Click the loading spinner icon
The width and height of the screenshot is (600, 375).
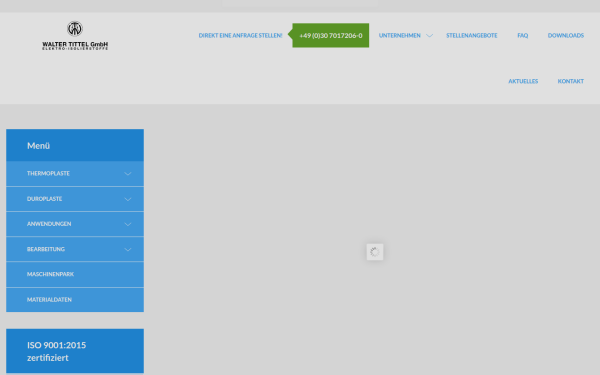pos(375,252)
